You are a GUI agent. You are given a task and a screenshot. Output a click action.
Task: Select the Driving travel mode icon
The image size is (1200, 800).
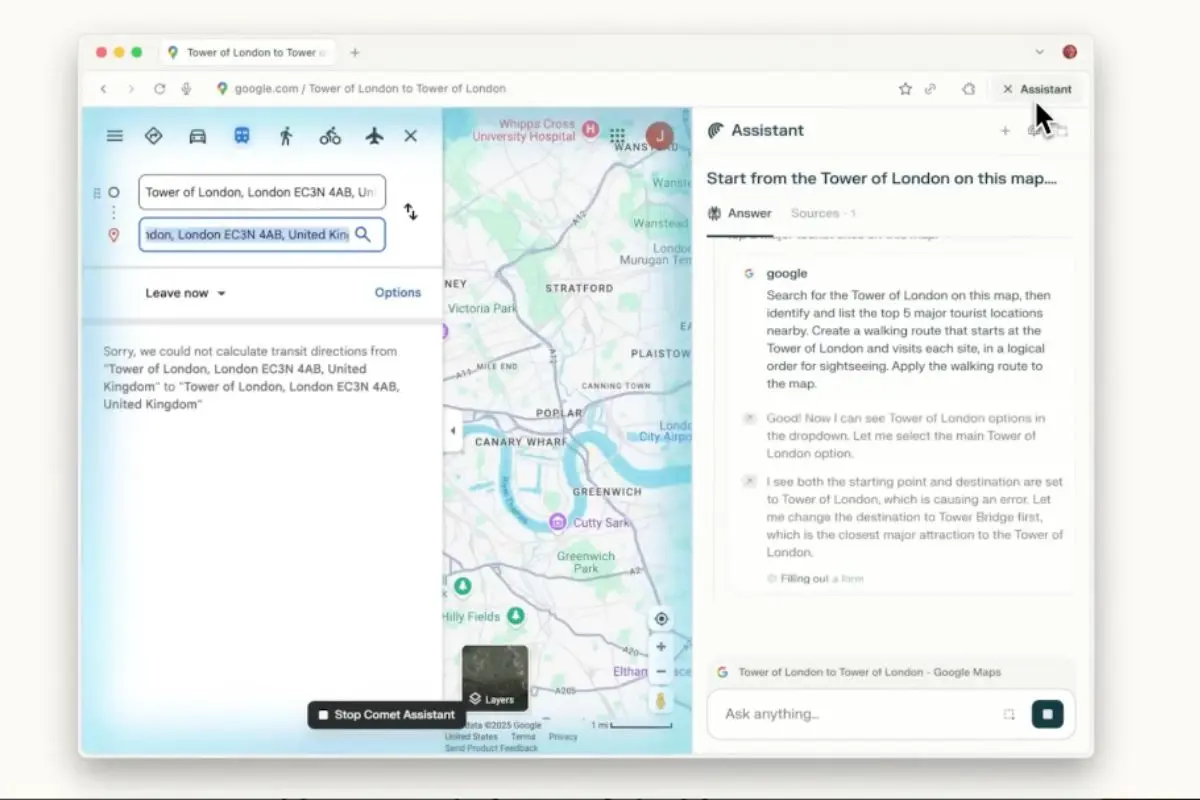tap(197, 135)
